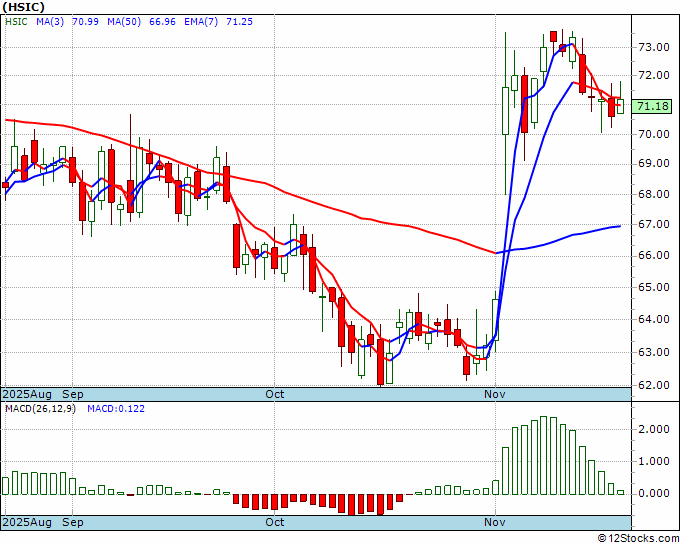
Task: Click Nov on the MACD timeline
Action: 495,522
